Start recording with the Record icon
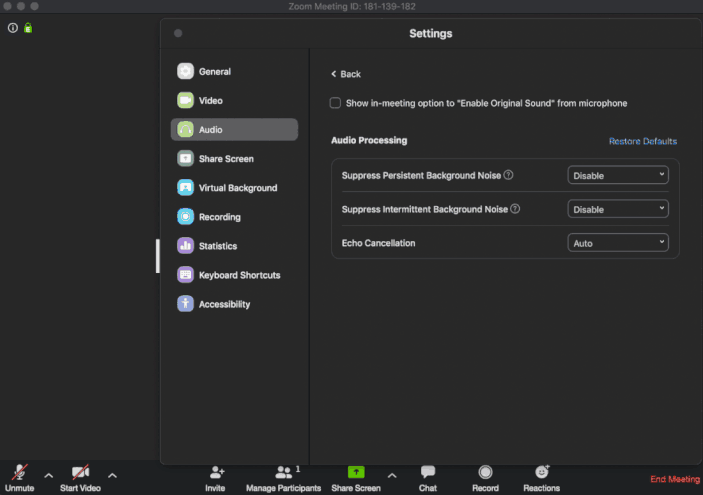703x495 pixels. 485,472
